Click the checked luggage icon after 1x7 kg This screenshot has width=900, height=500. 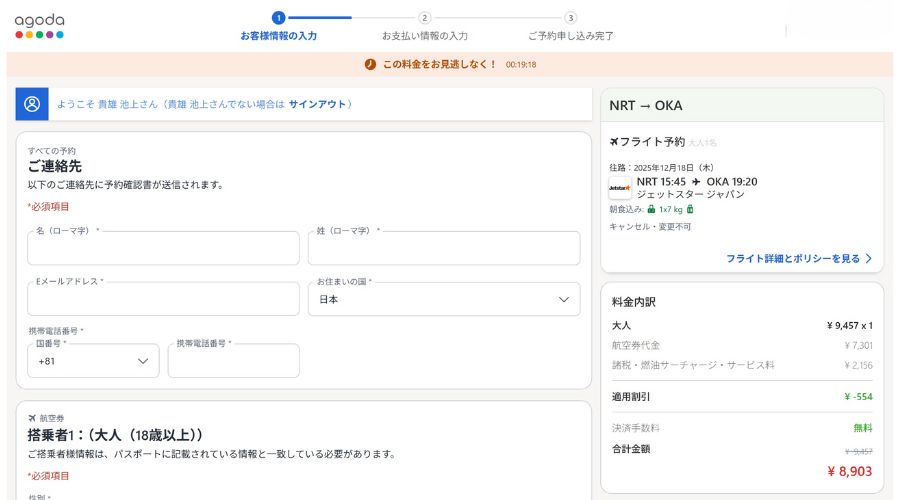690,210
